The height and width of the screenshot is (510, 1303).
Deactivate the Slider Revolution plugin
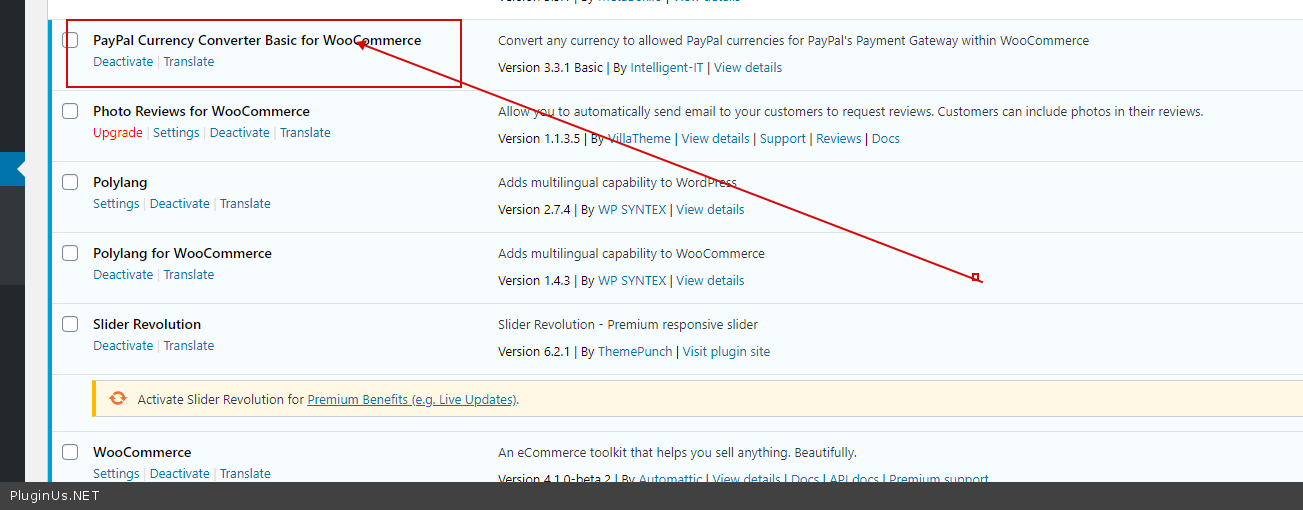pyautogui.click(x=123, y=346)
